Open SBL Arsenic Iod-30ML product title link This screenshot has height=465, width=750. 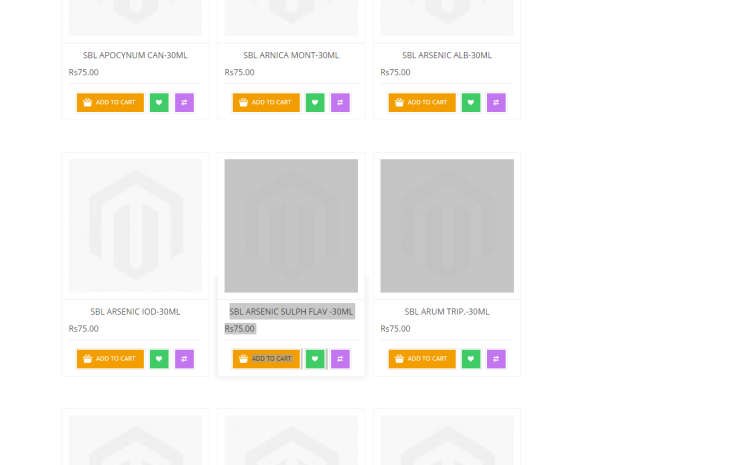click(135, 311)
